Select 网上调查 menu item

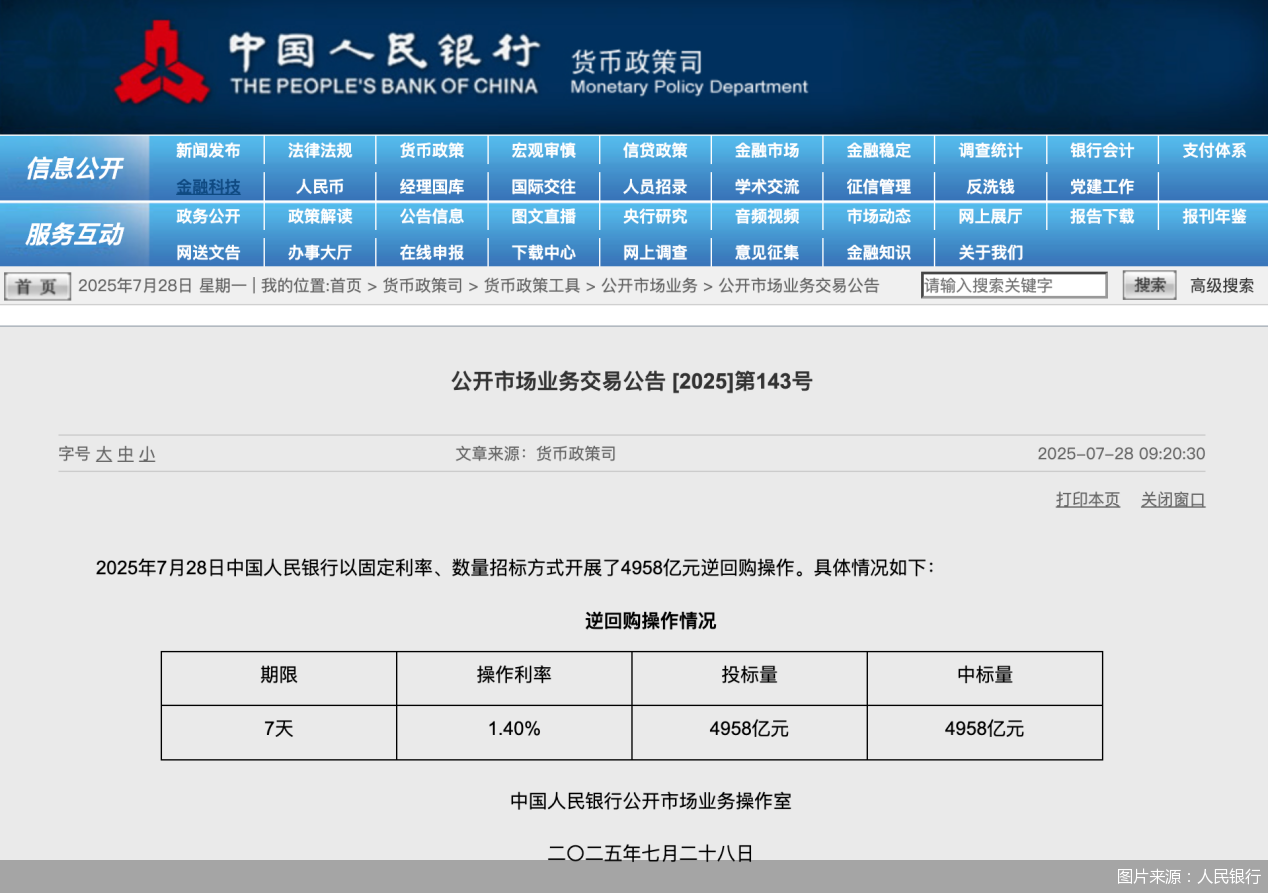655,253
